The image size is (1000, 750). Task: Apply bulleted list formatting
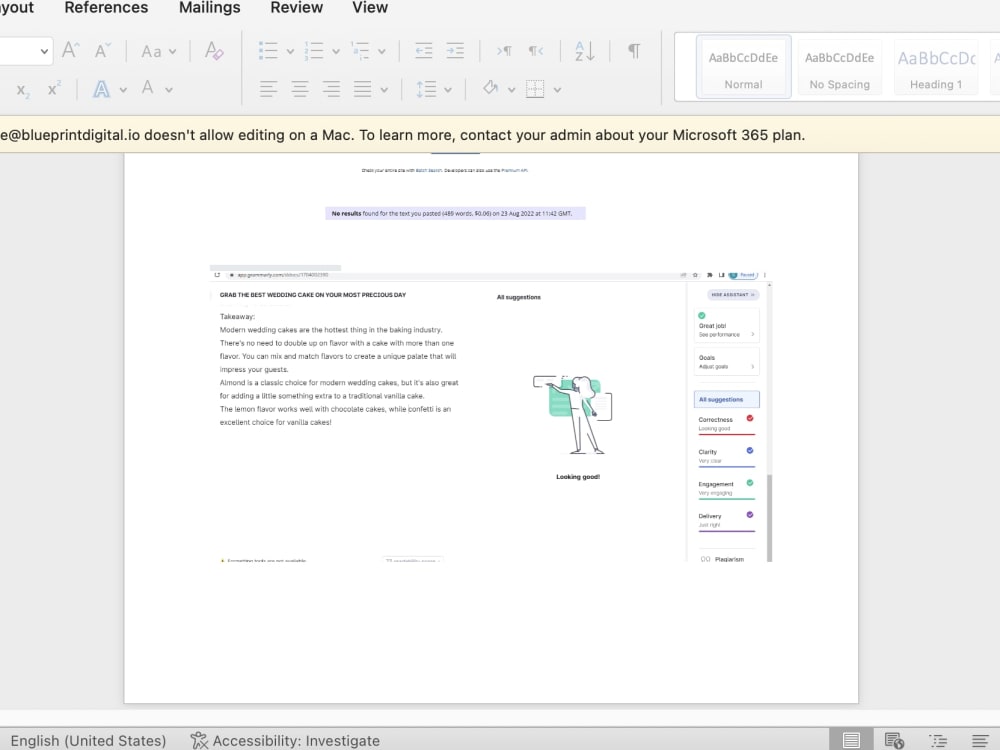point(268,50)
